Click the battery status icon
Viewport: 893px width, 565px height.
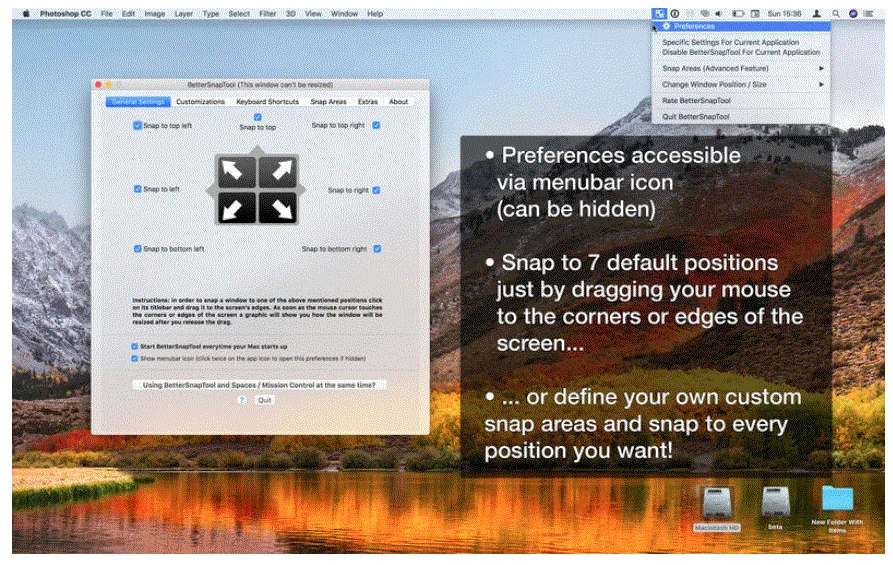click(738, 14)
